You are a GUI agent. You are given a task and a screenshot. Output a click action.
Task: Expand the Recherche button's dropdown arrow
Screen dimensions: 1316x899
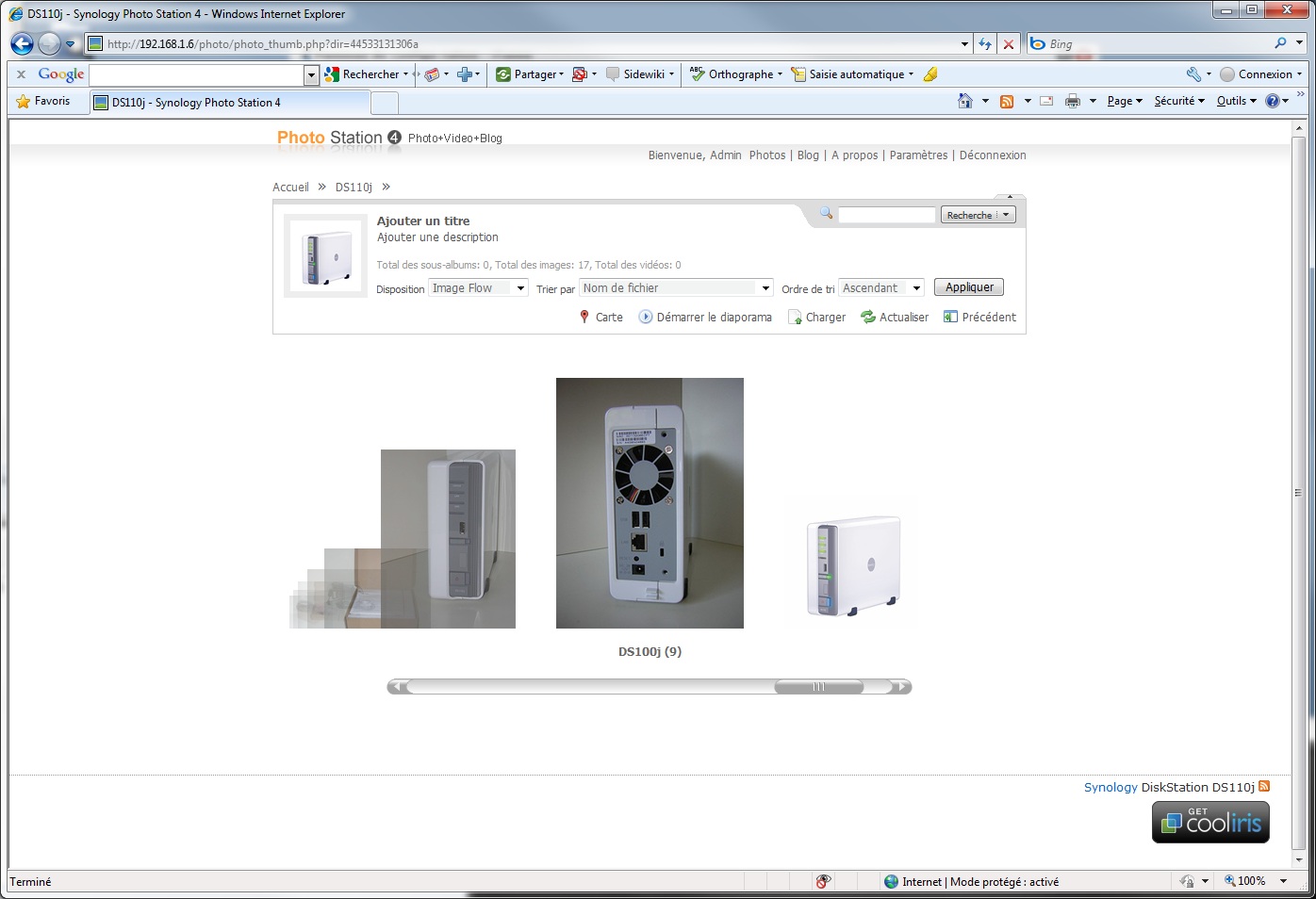pyautogui.click(x=1006, y=215)
